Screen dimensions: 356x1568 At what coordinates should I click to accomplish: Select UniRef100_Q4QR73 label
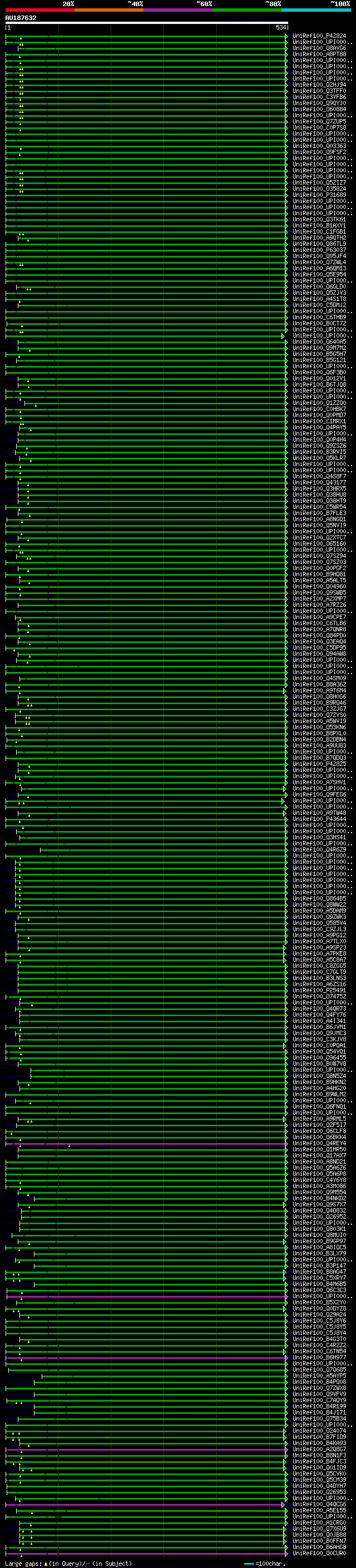coord(319,1008)
